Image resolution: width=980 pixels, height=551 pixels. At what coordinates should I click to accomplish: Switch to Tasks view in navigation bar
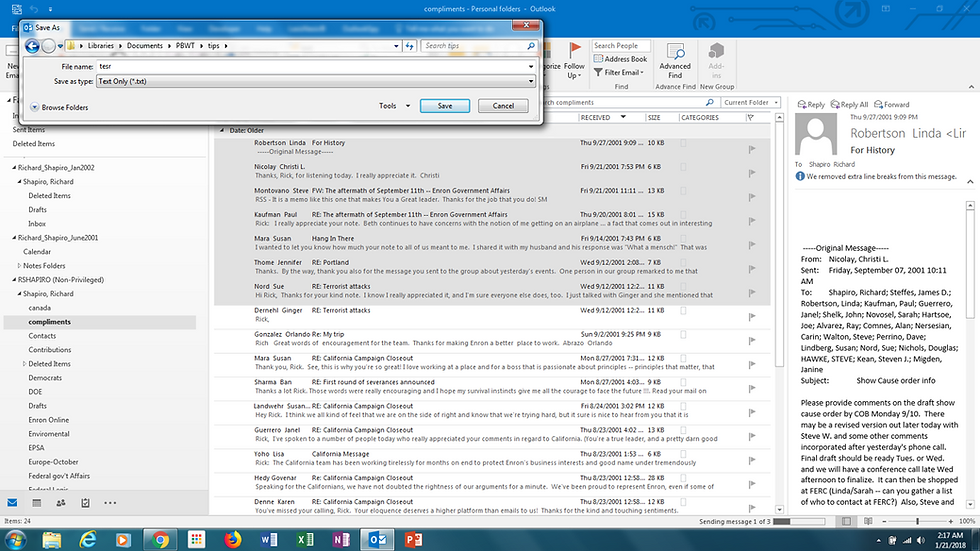(x=85, y=502)
